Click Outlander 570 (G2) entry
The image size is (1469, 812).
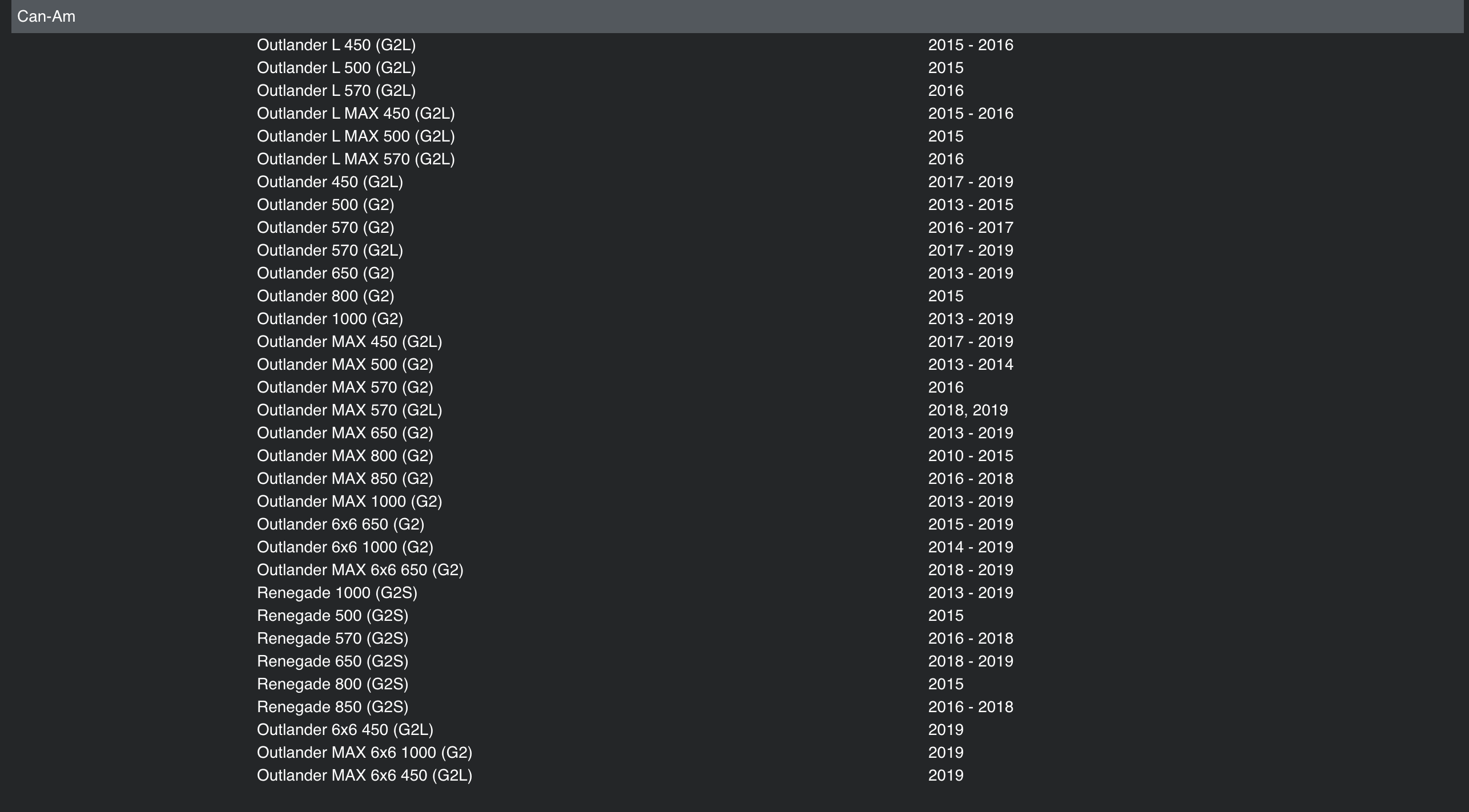pos(325,228)
